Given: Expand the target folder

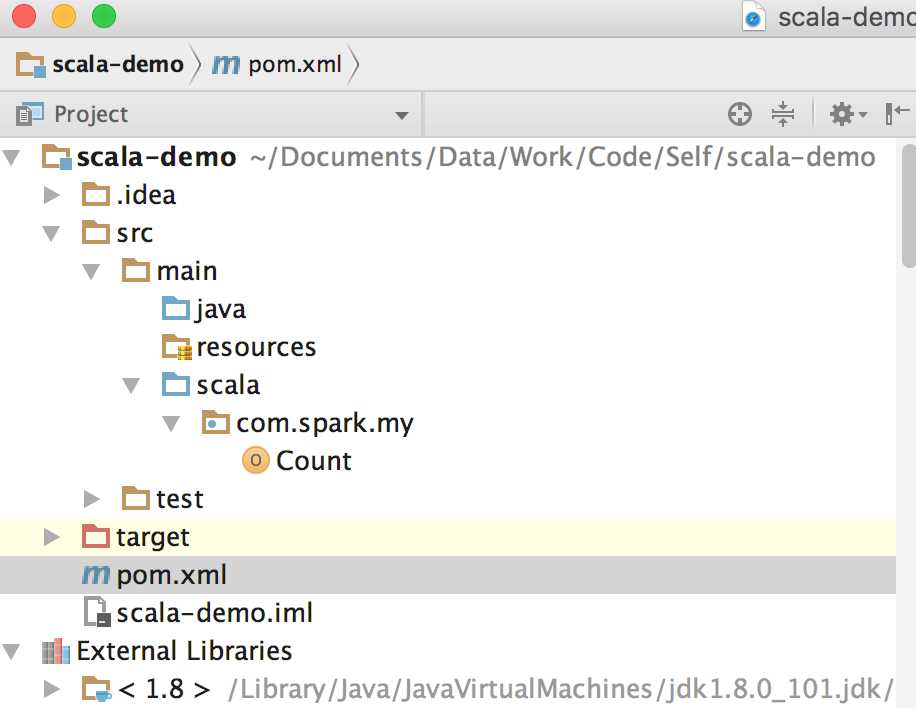Looking at the screenshot, I should tap(52, 537).
